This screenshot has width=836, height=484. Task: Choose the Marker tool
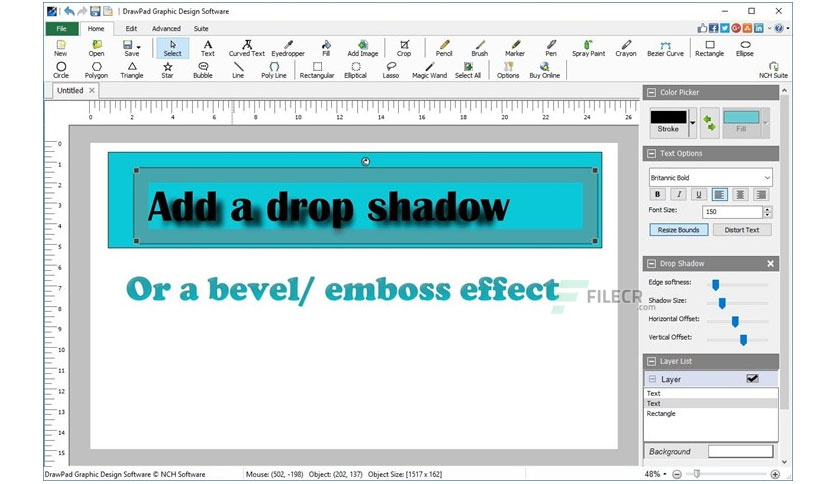[515, 48]
